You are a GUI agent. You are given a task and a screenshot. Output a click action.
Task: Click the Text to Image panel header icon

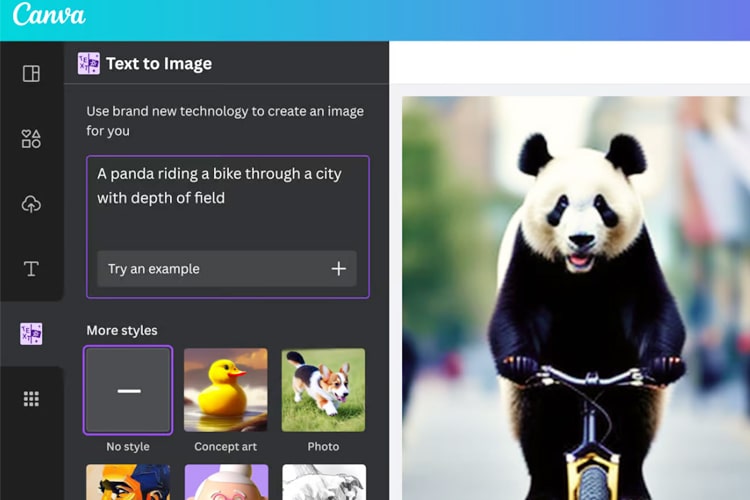88,64
